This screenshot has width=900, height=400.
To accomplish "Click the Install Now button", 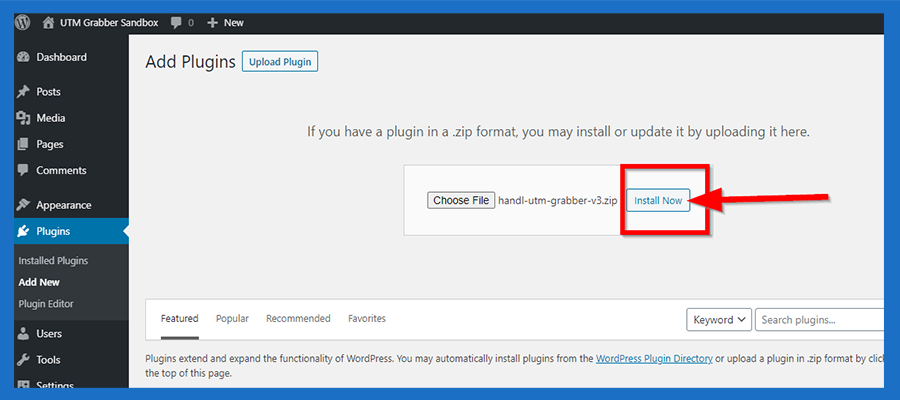I will click(x=658, y=201).
